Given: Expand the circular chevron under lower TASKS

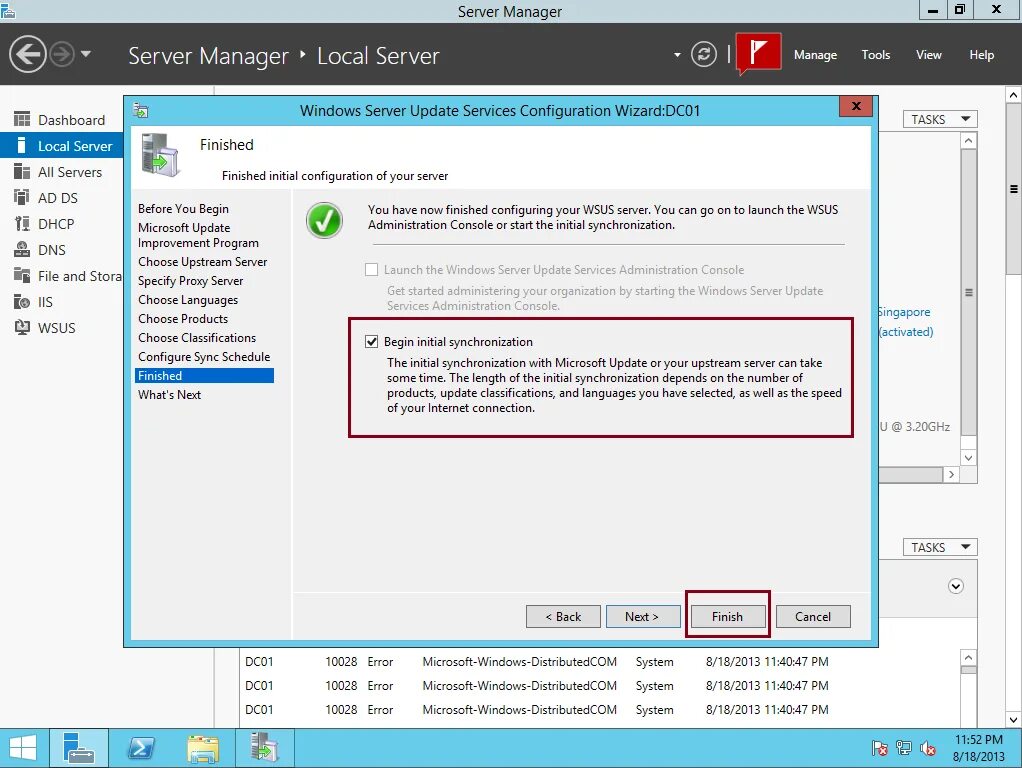Looking at the screenshot, I should click(x=956, y=586).
